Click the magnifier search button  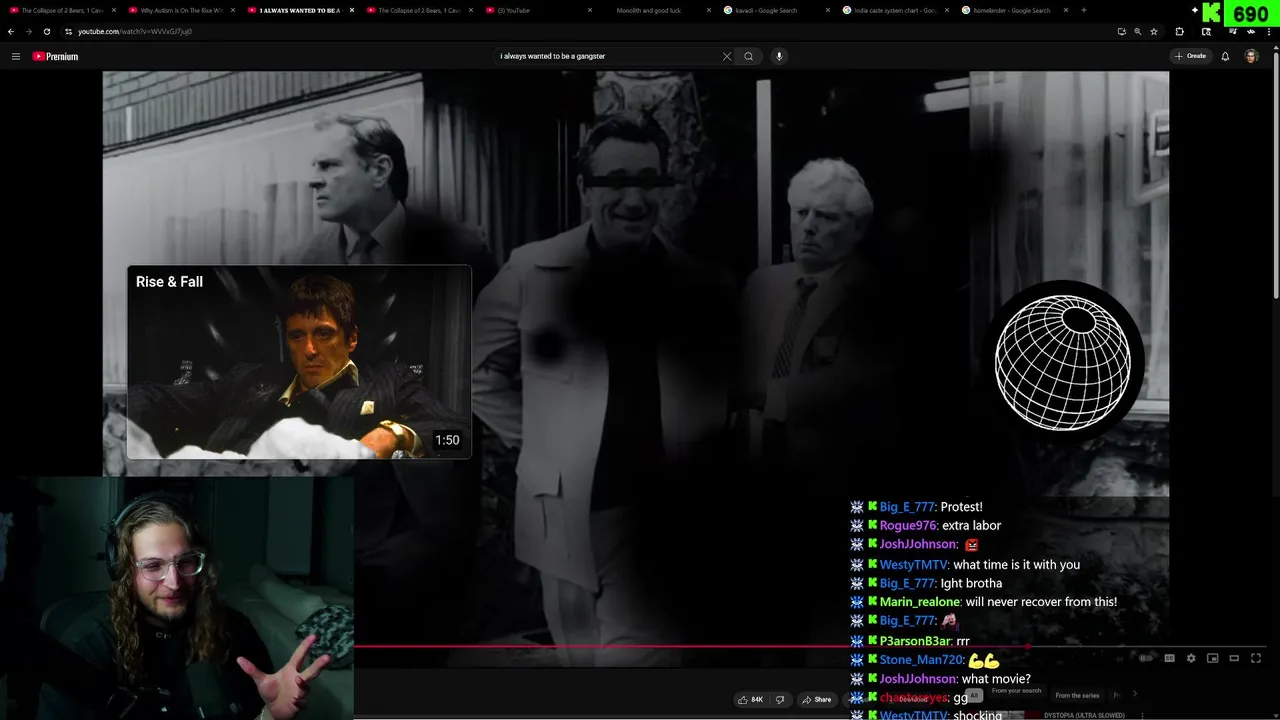(748, 56)
